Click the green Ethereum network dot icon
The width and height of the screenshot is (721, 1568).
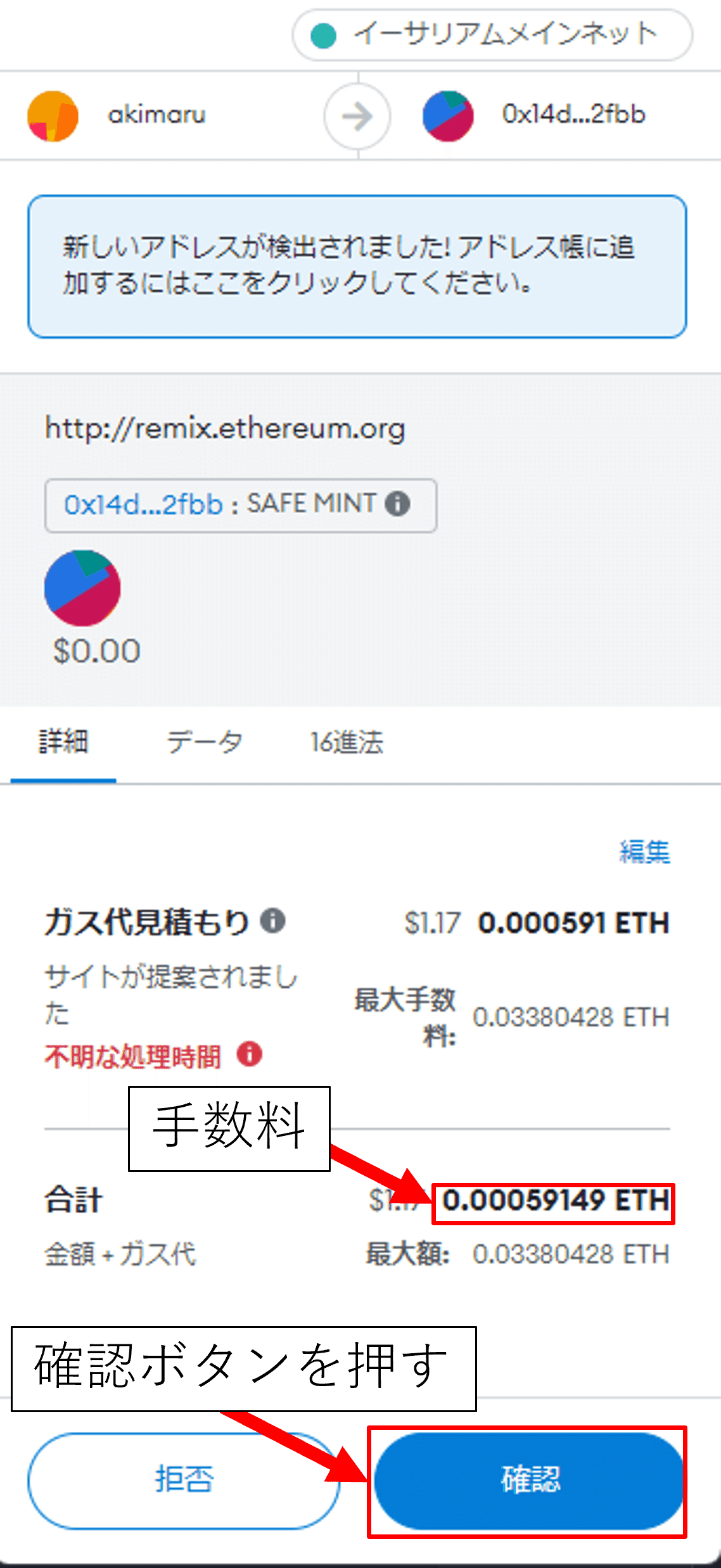pos(323,35)
